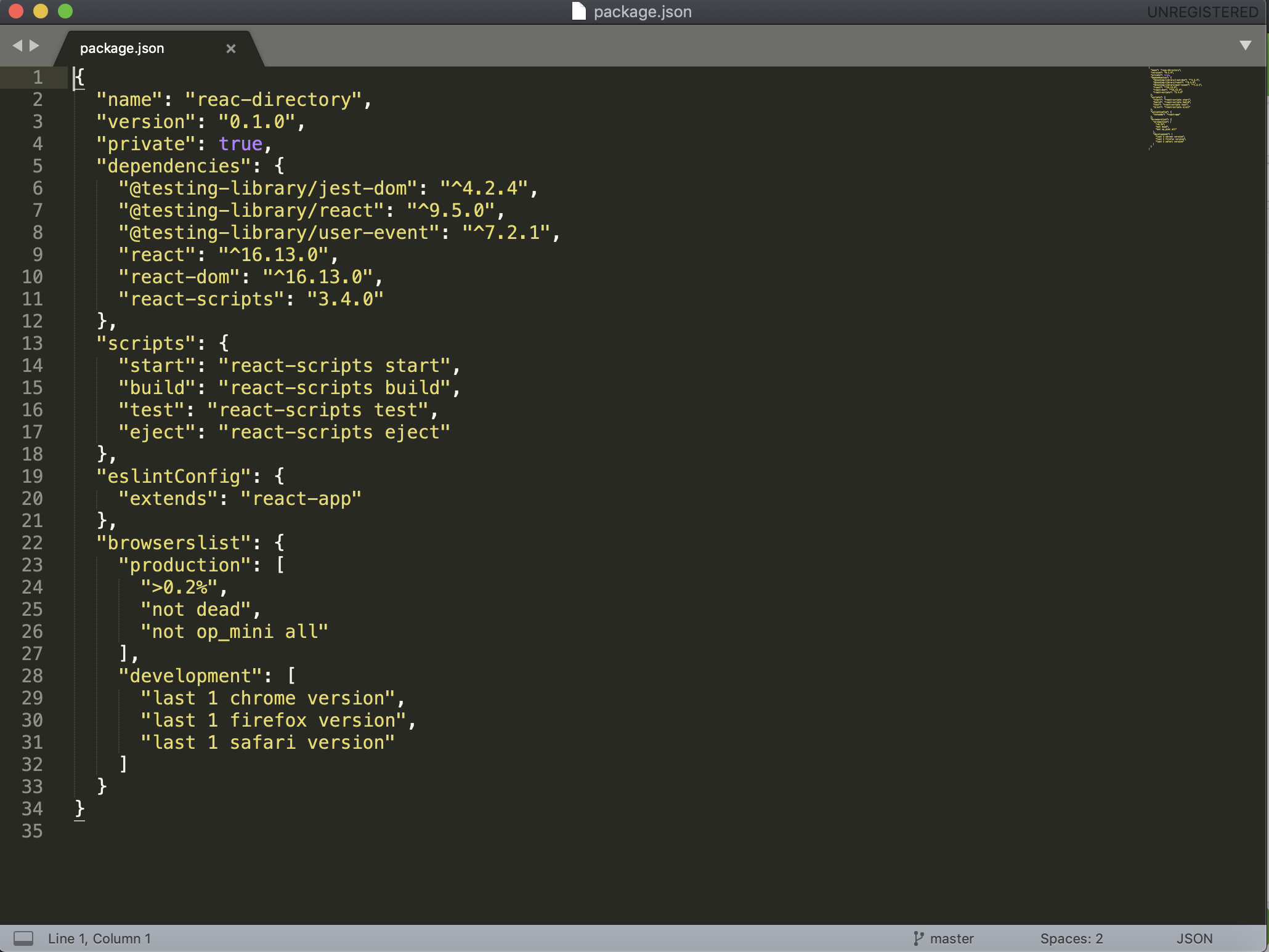
Task: Click the green macOS fullscreen button
Action: pyautogui.click(x=65, y=11)
